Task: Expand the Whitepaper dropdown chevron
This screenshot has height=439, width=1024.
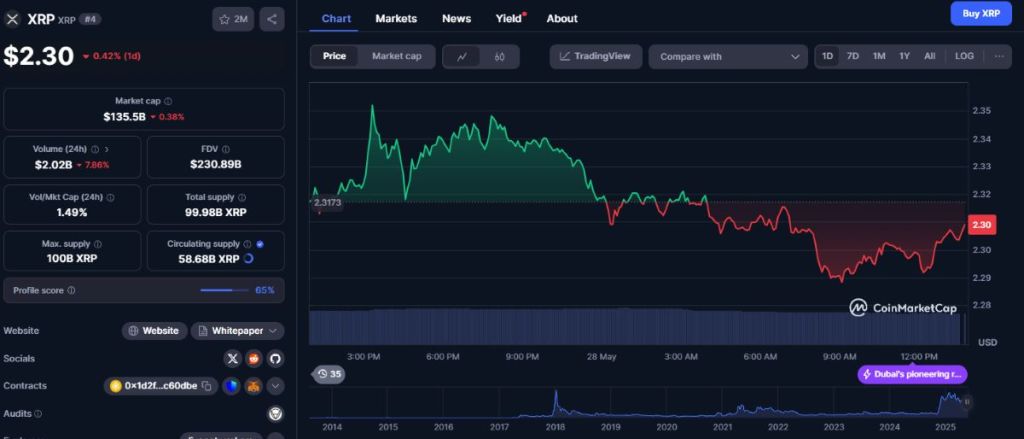Action: 273,331
